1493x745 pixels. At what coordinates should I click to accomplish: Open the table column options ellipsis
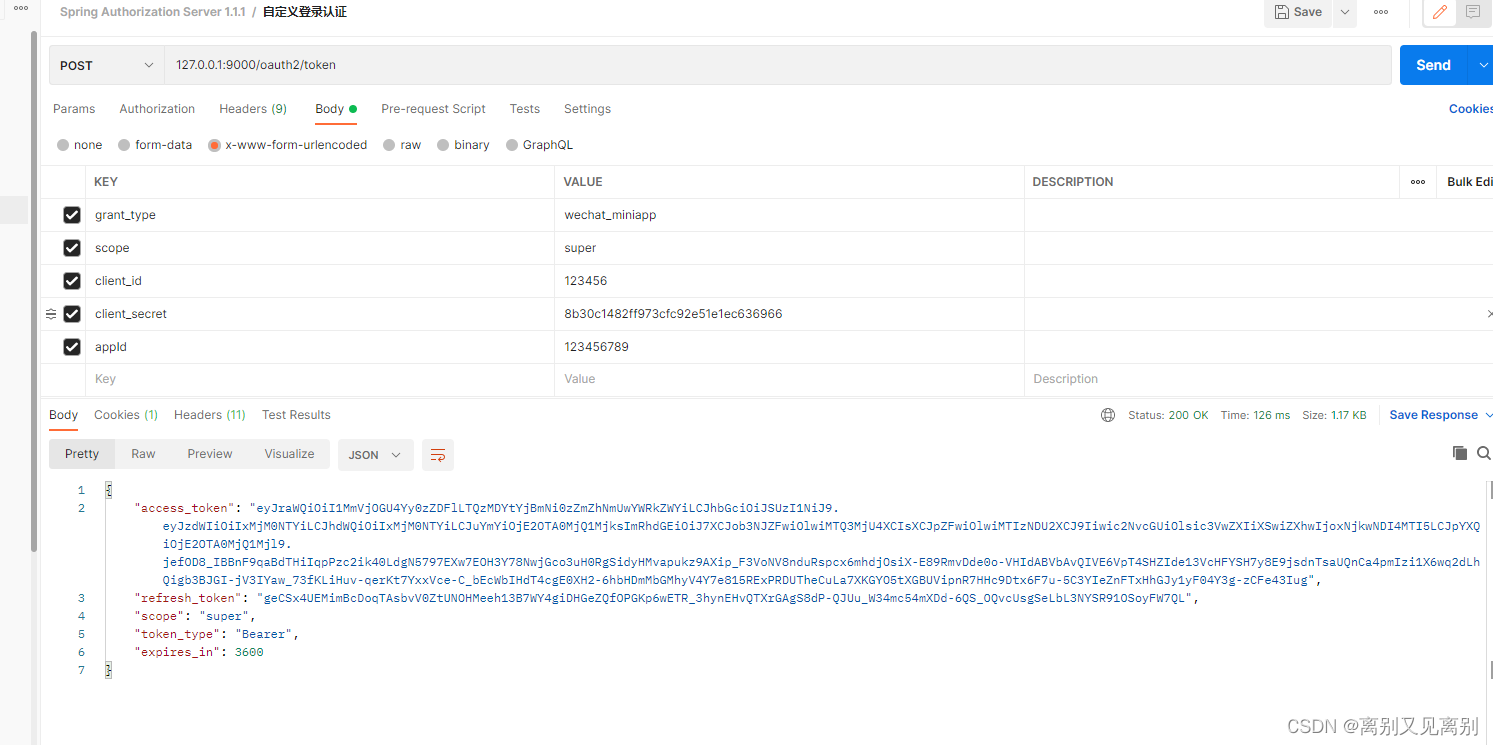(1418, 182)
